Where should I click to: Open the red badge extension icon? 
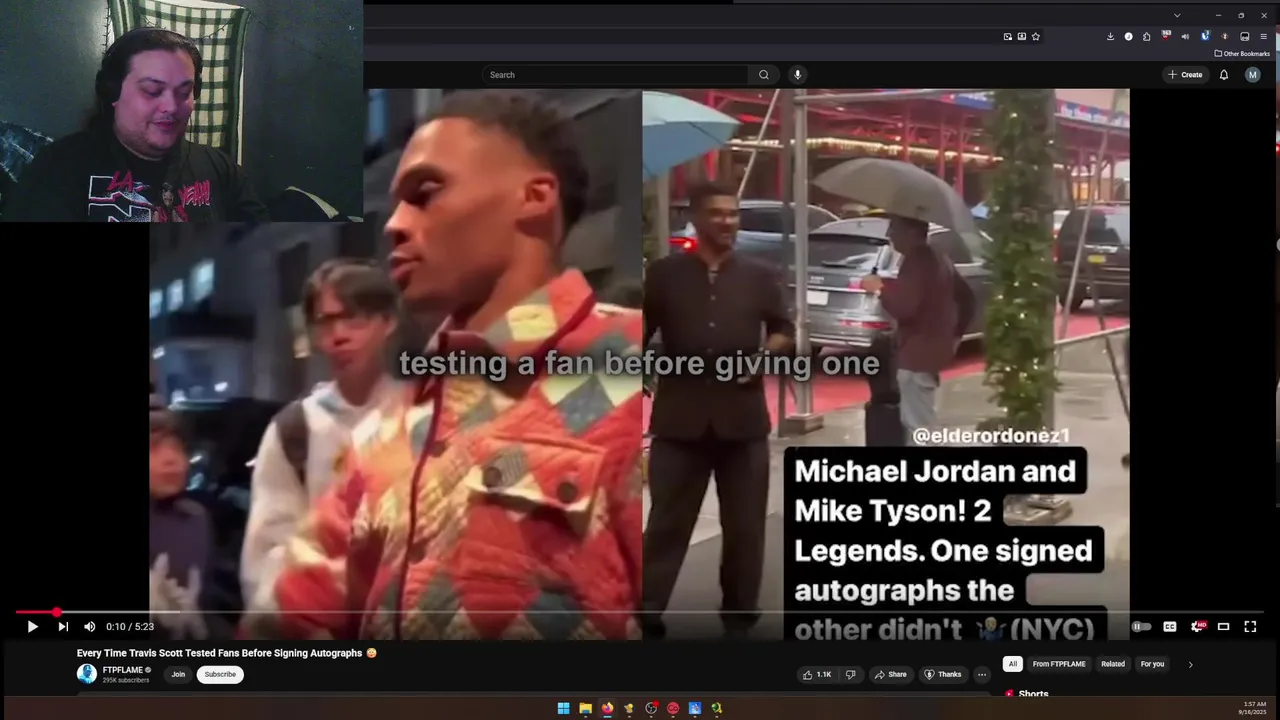[1166, 36]
